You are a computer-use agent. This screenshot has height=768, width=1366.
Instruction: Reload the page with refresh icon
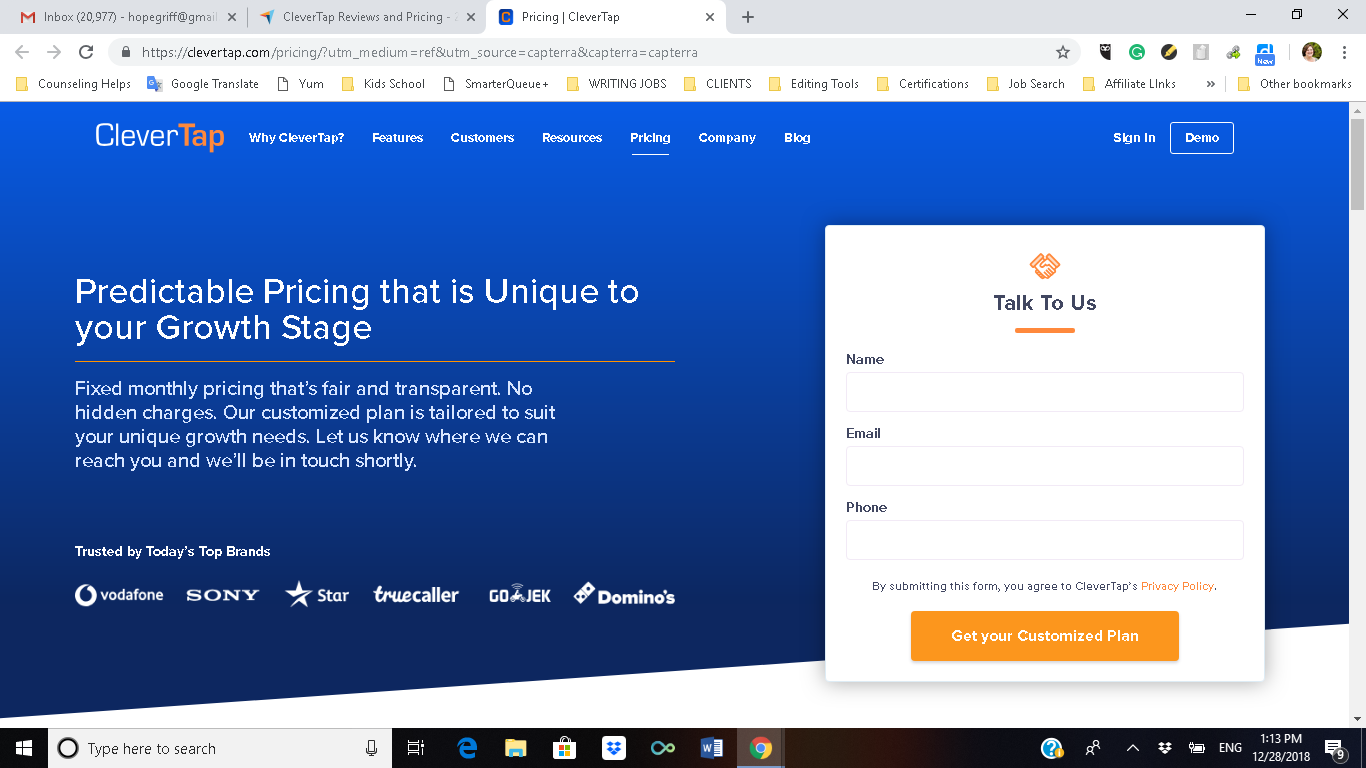click(x=86, y=52)
